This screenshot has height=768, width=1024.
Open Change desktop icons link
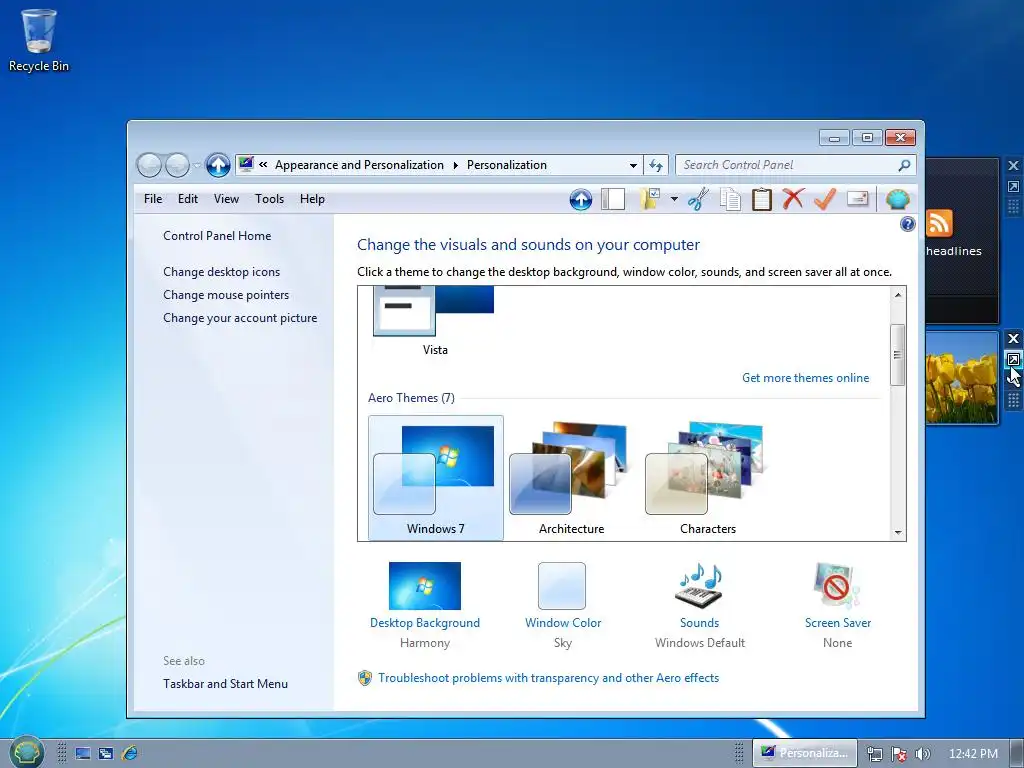[221, 272]
